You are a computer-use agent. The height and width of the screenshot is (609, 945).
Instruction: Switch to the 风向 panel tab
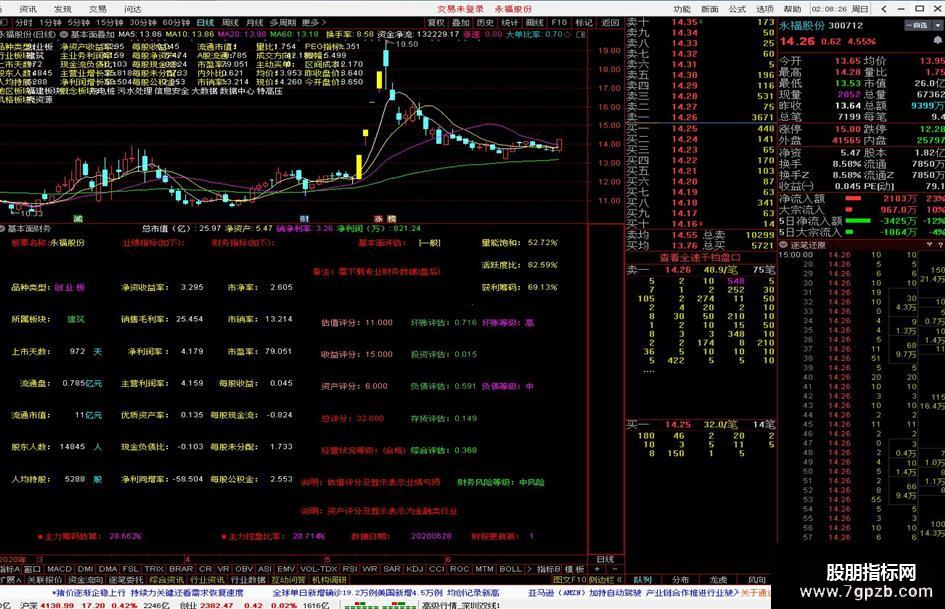click(757, 579)
